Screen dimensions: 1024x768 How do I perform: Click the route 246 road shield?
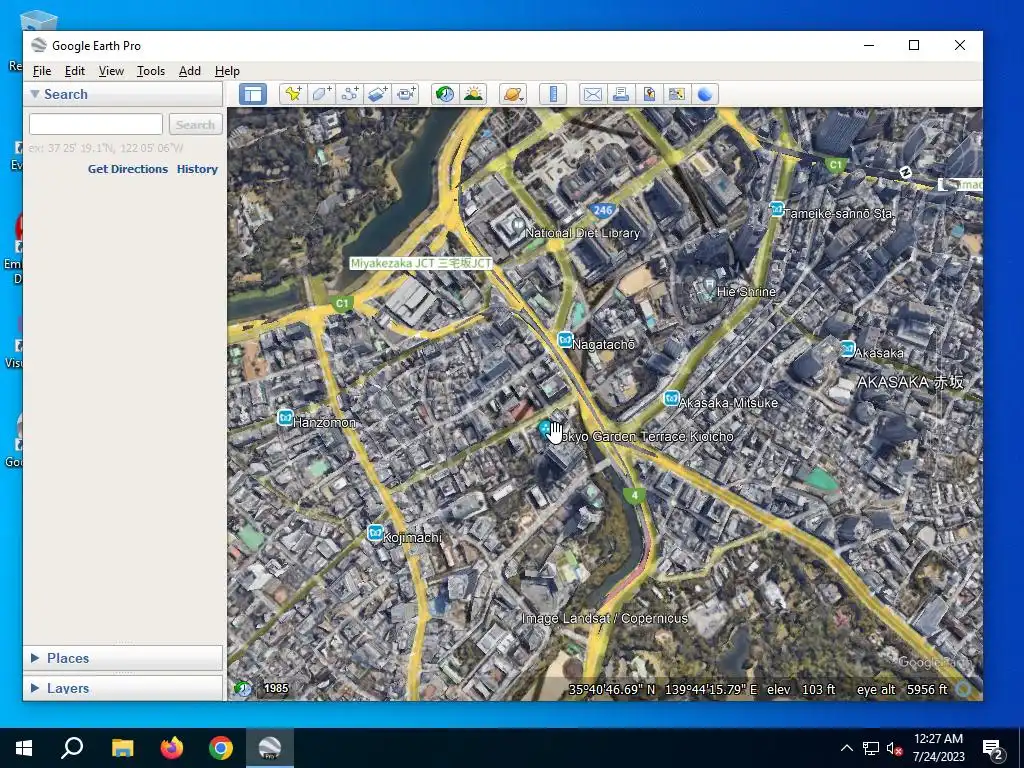(602, 210)
